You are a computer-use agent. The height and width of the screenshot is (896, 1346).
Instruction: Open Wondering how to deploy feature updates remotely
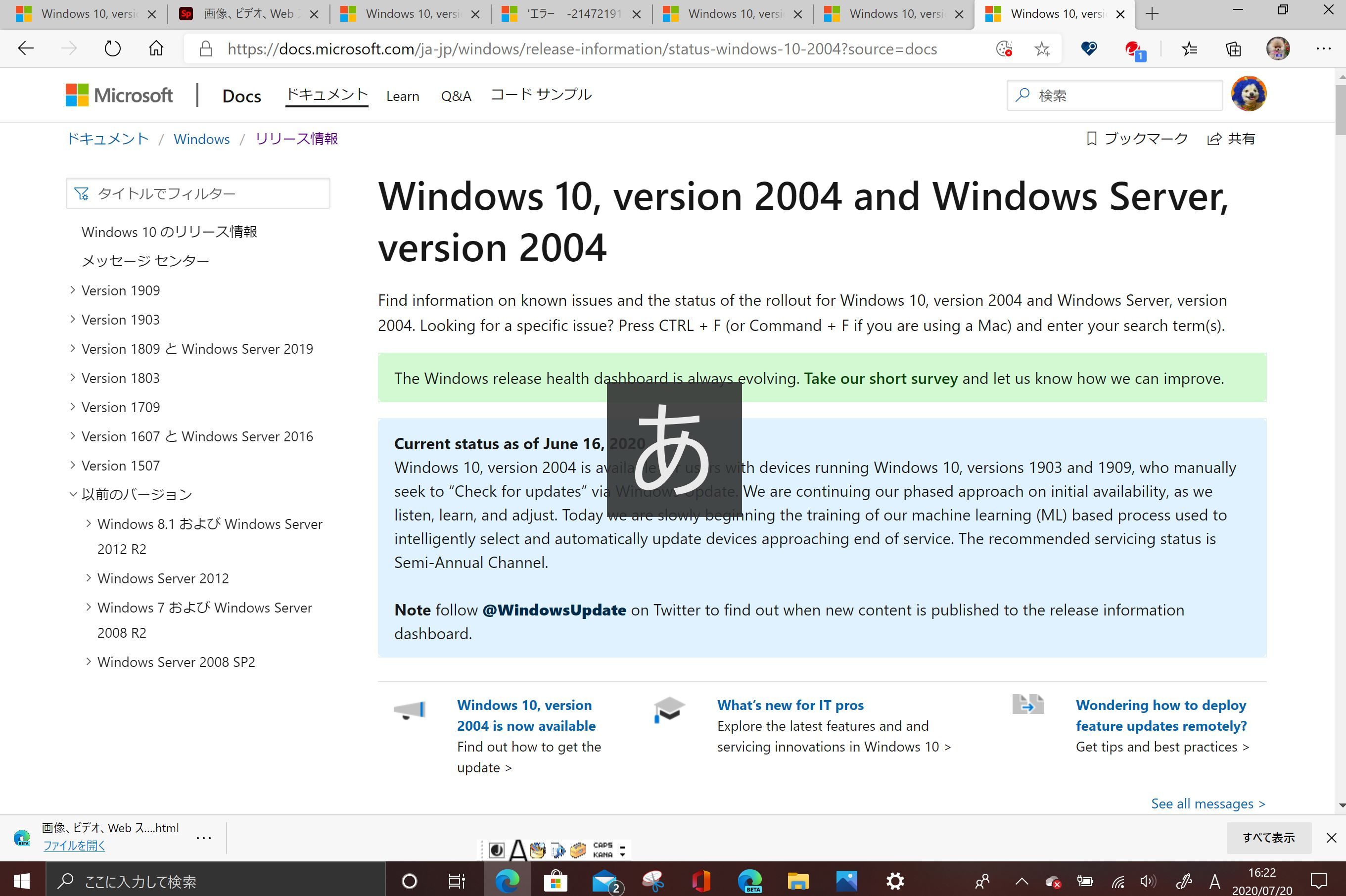(1161, 715)
